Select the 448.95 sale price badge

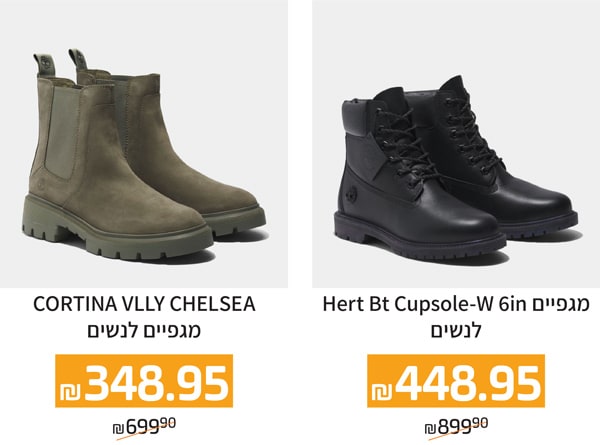click(x=456, y=381)
